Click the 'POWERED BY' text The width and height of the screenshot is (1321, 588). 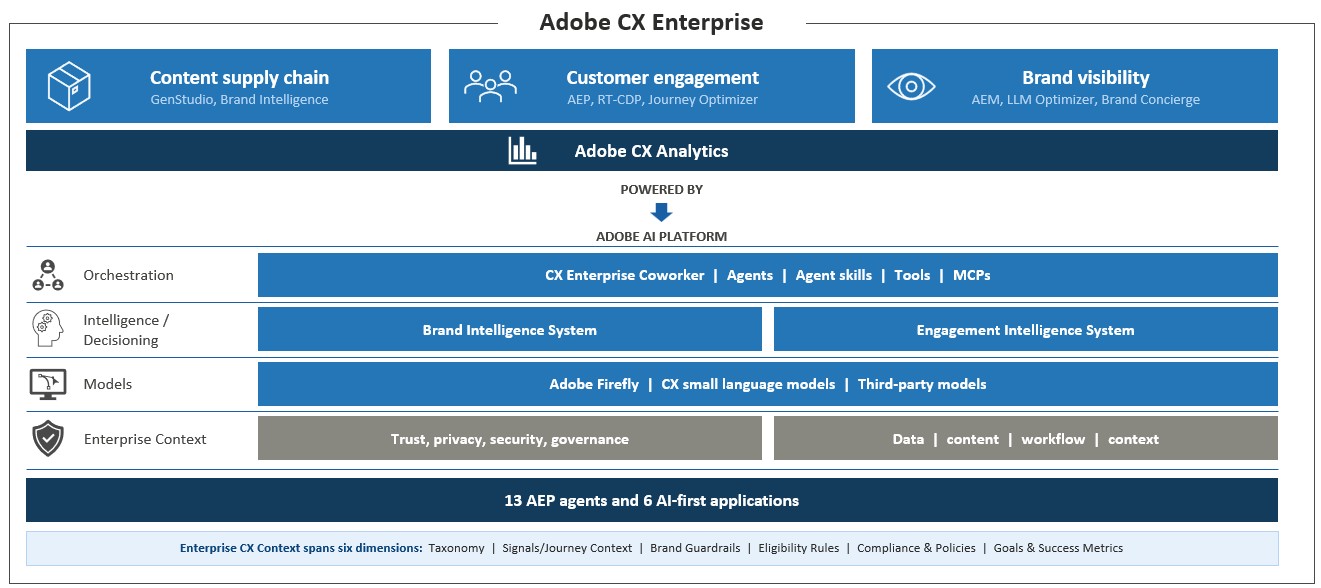pyautogui.click(x=661, y=190)
